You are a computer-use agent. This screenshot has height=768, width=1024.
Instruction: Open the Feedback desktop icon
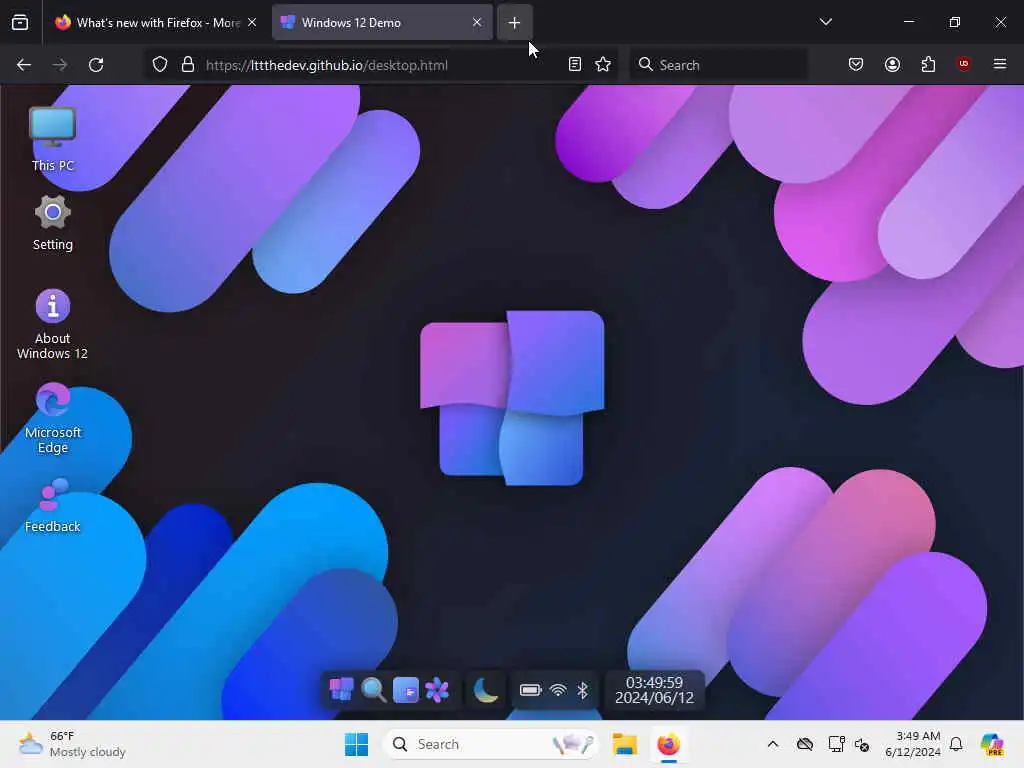[53, 505]
